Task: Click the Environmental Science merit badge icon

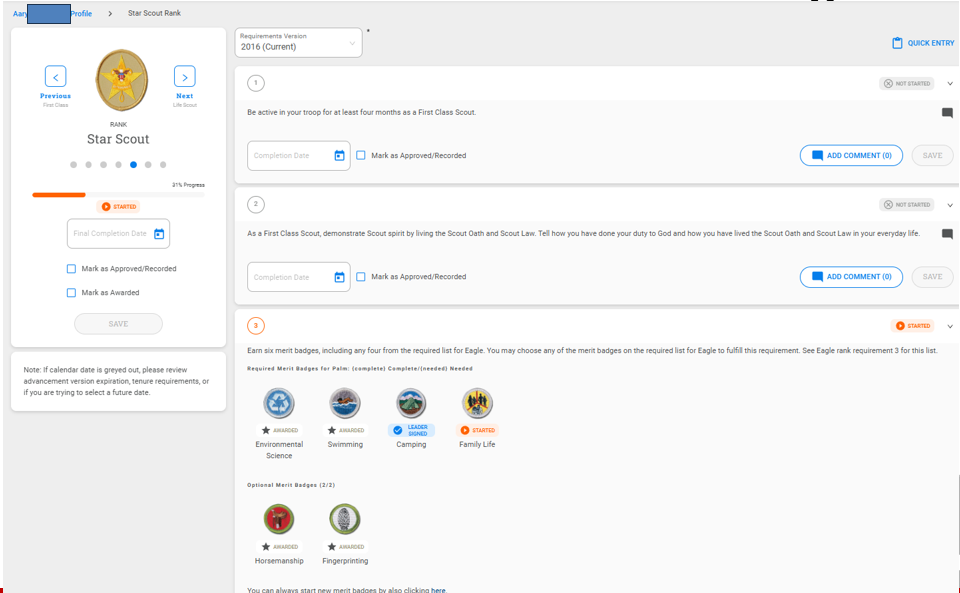Action: (279, 403)
